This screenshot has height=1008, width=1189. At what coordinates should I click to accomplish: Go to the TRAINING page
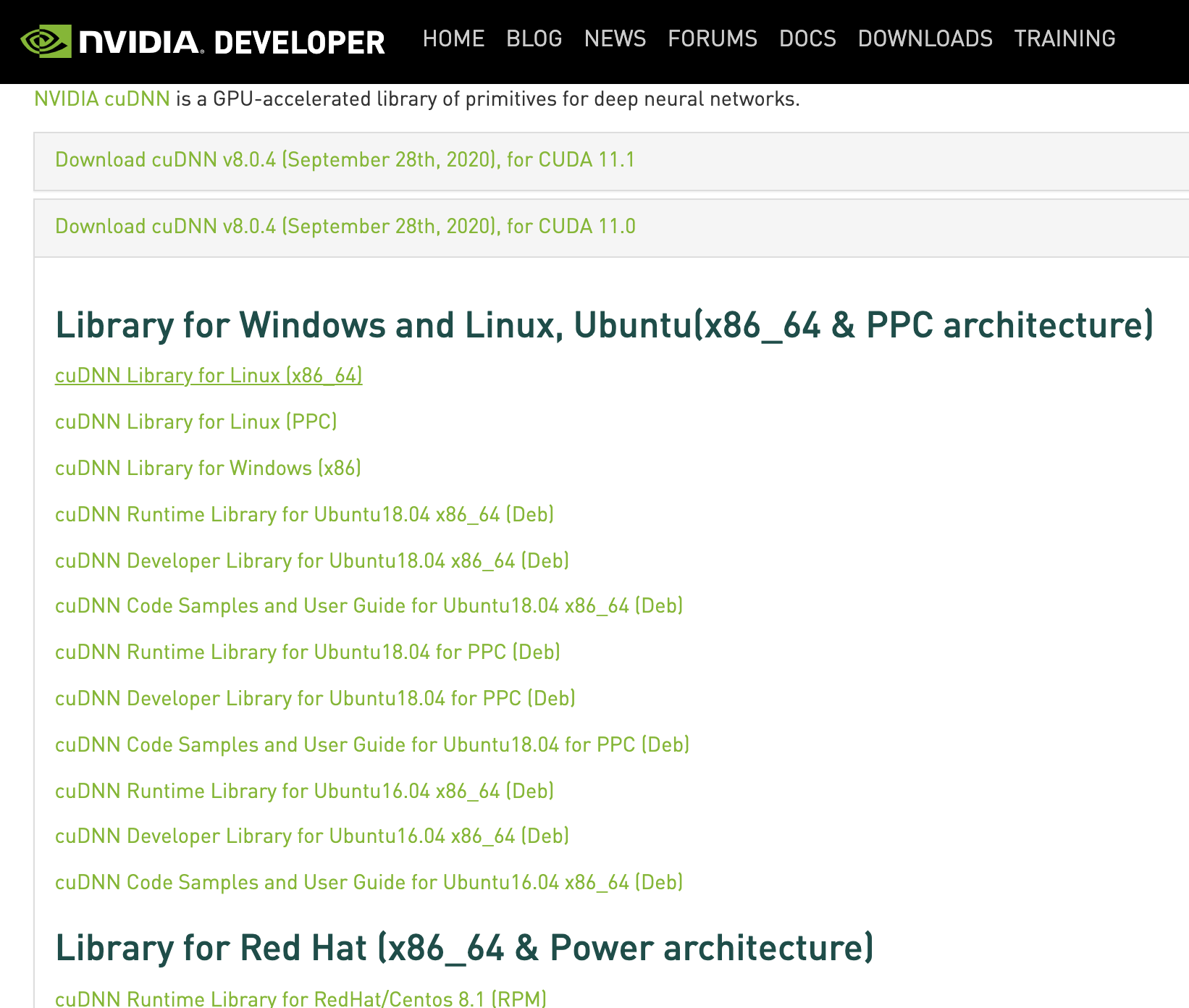[1065, 38]
